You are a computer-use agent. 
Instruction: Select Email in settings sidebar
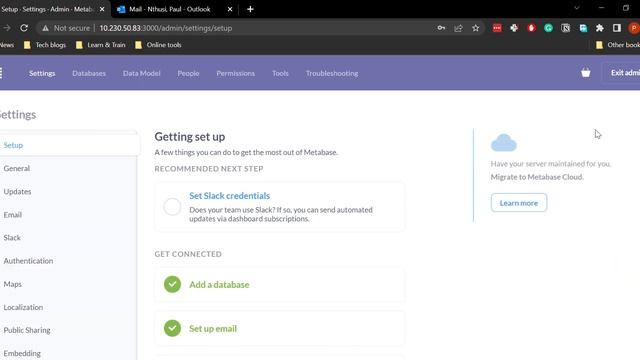click(x=68, y=215)
